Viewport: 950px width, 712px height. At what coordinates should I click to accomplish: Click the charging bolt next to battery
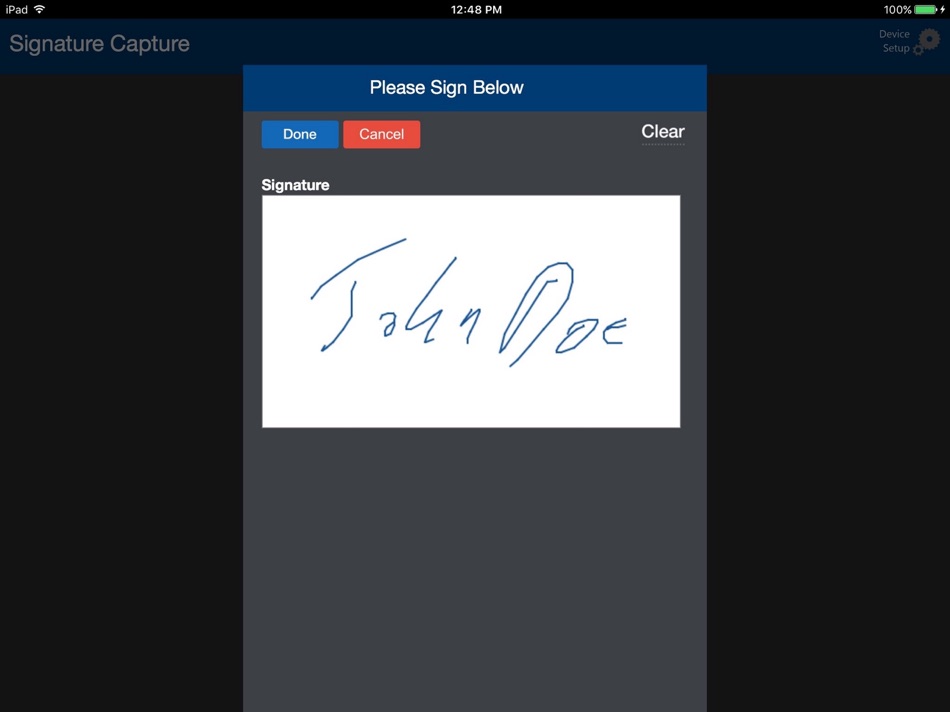click(943, 9)
